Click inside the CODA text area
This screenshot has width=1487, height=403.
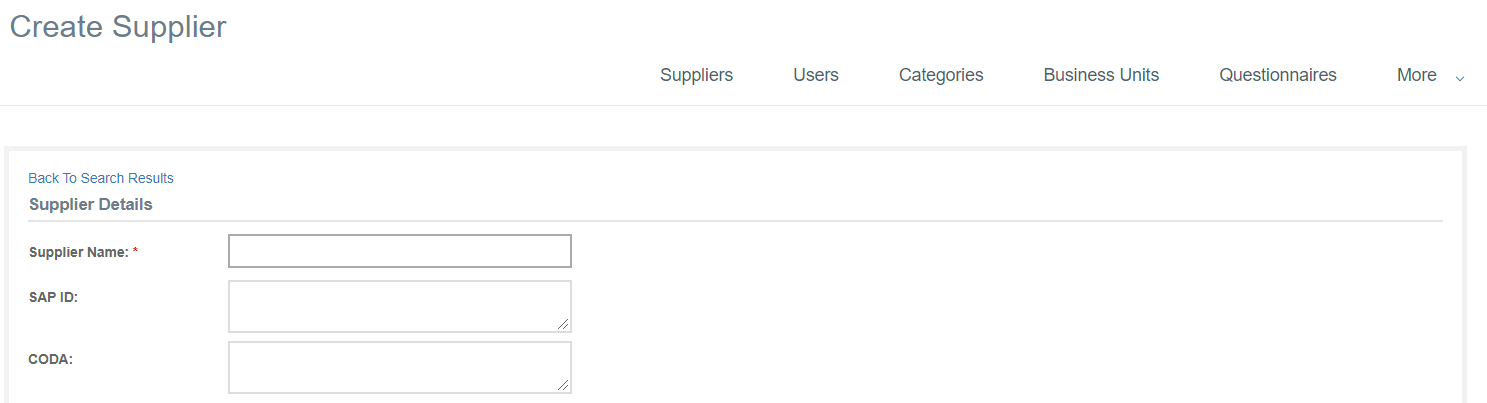point(400,367)
